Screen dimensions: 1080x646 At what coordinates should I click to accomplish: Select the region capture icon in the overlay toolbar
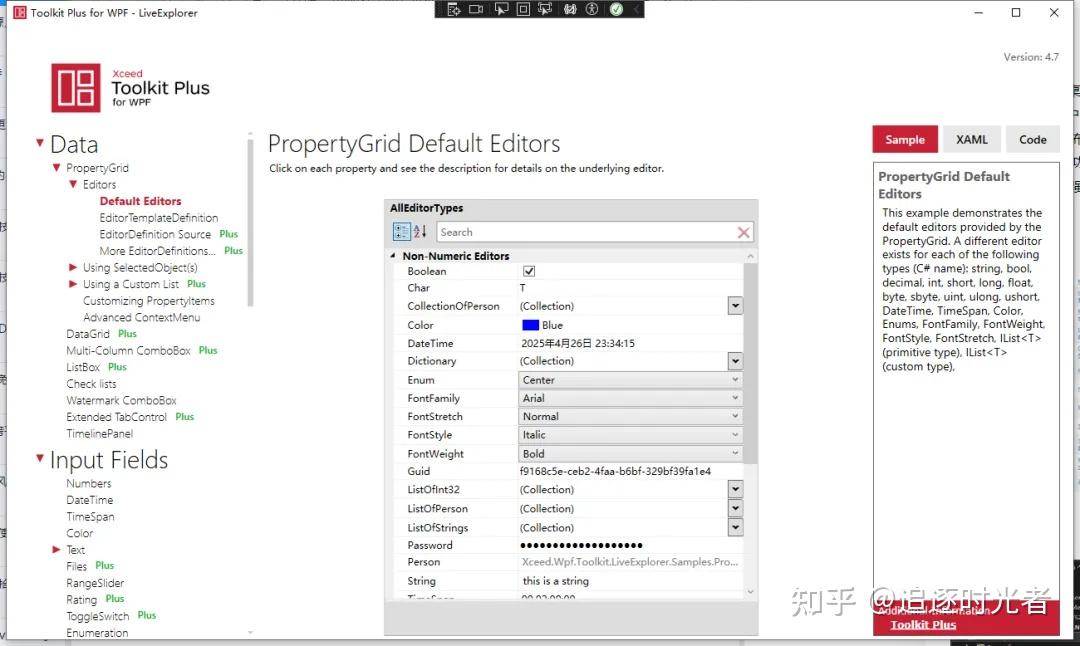523,9
